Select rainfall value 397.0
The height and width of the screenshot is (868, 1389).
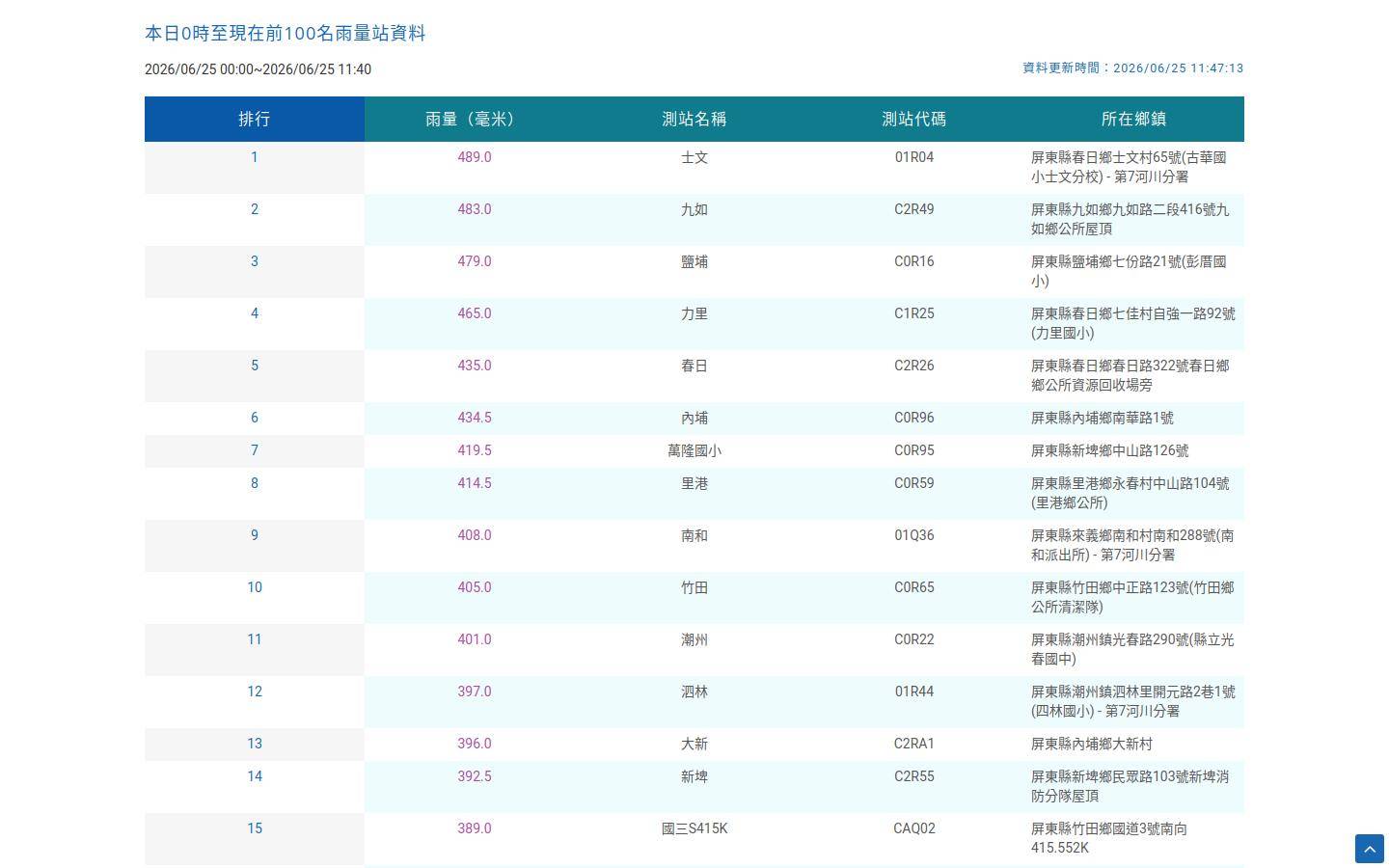coord(475,692)
